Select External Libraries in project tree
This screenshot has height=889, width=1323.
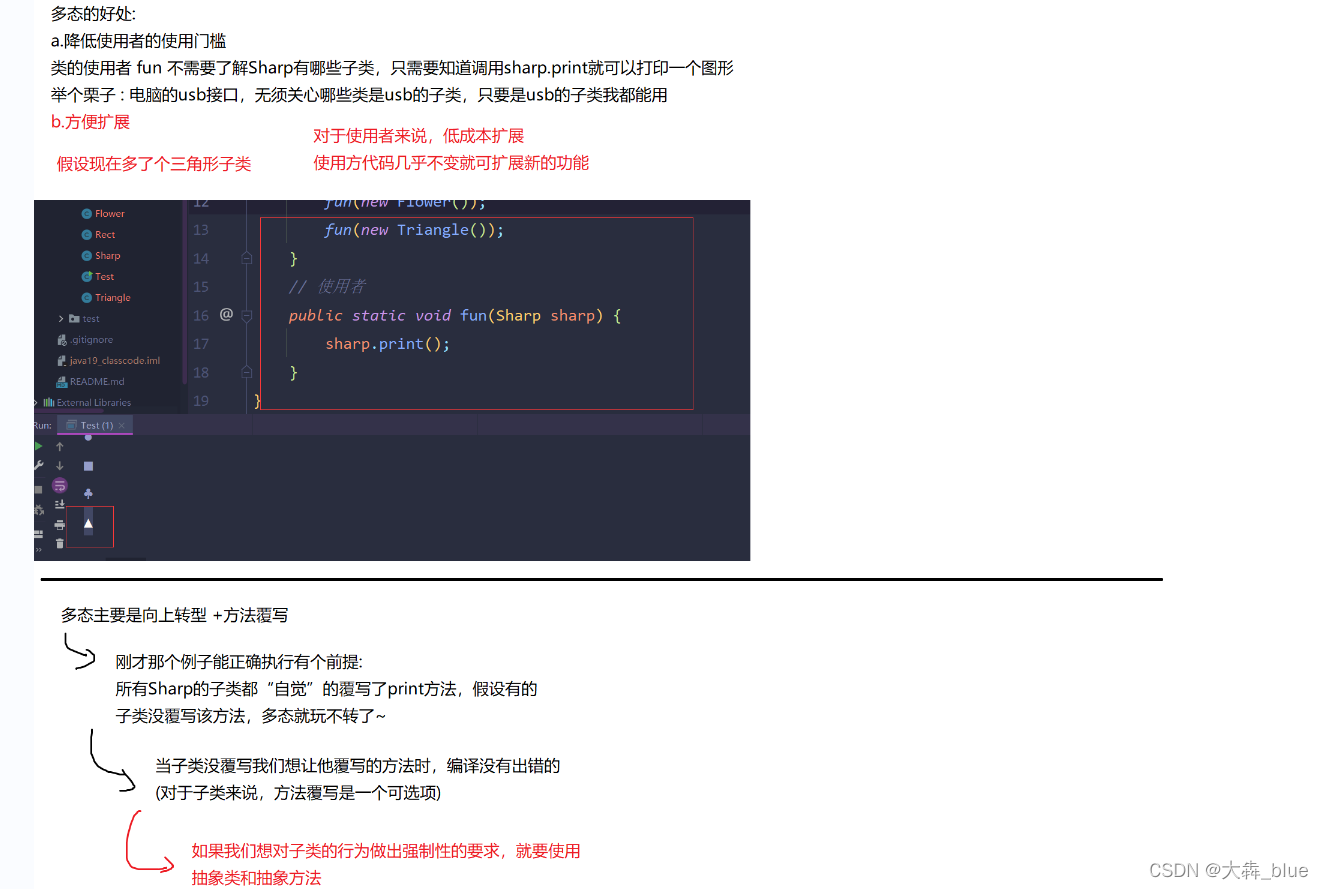(x=93, y=403)
